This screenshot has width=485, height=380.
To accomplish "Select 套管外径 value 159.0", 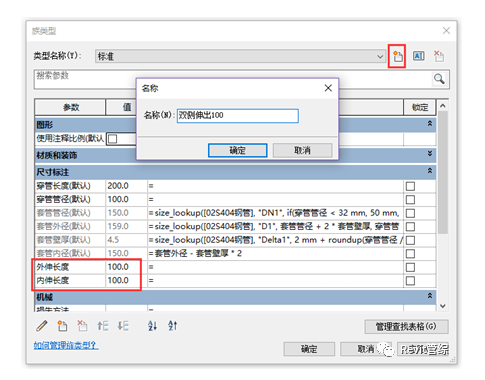I will pos(118,227).
